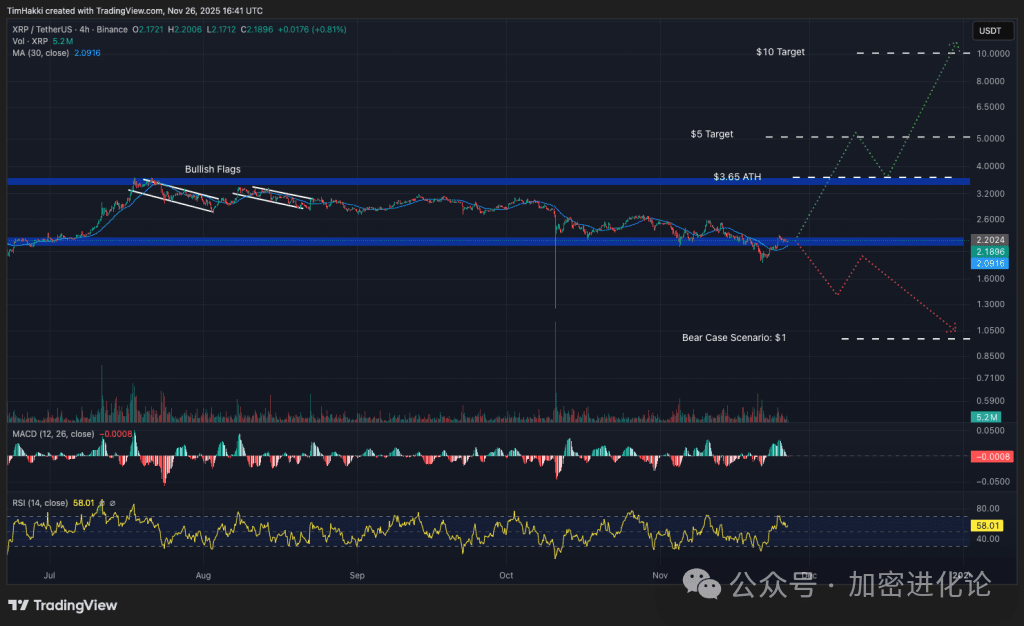Open the 4h timeframe selector in the legend
1024x626 pixels.
[84, 30]
